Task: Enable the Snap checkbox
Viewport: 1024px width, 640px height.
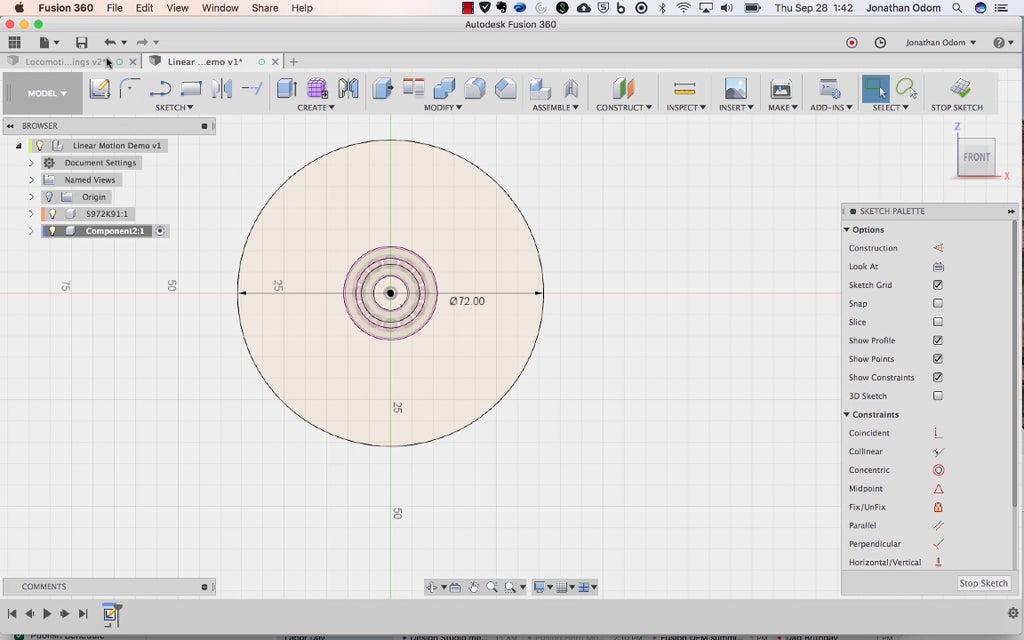Action: [x=938, y=304]
